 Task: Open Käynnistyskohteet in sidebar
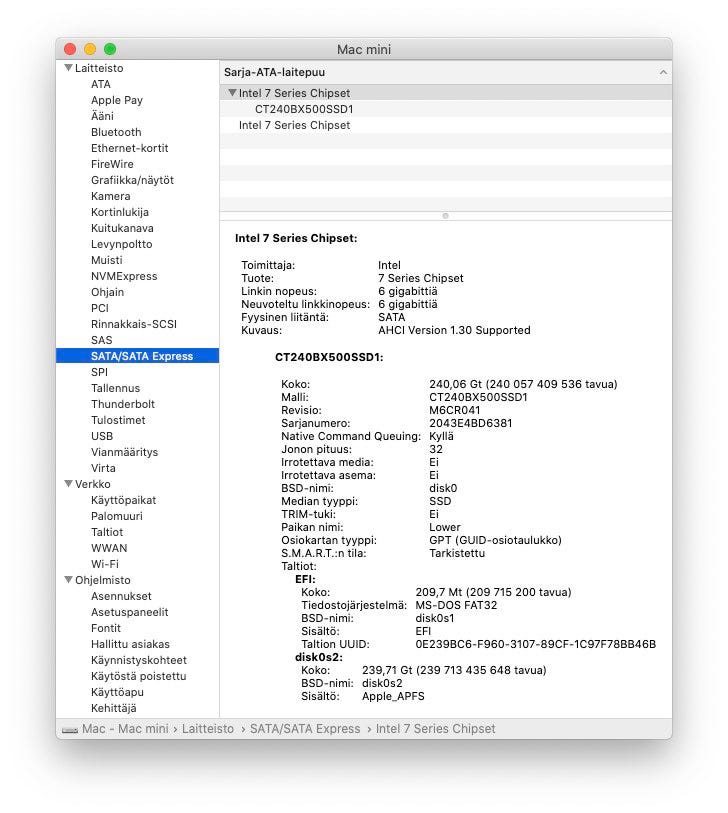(x=139, y=660)
